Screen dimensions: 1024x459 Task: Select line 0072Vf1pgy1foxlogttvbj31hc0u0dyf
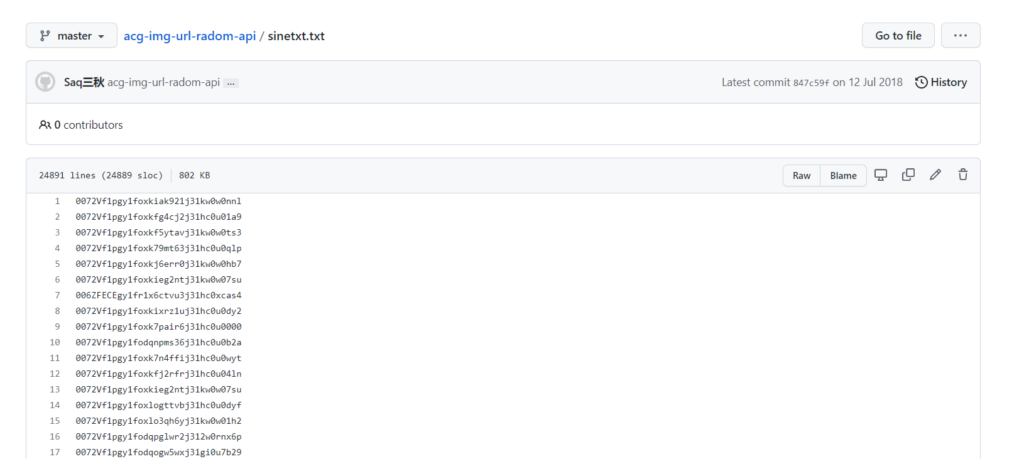[158, 405]
